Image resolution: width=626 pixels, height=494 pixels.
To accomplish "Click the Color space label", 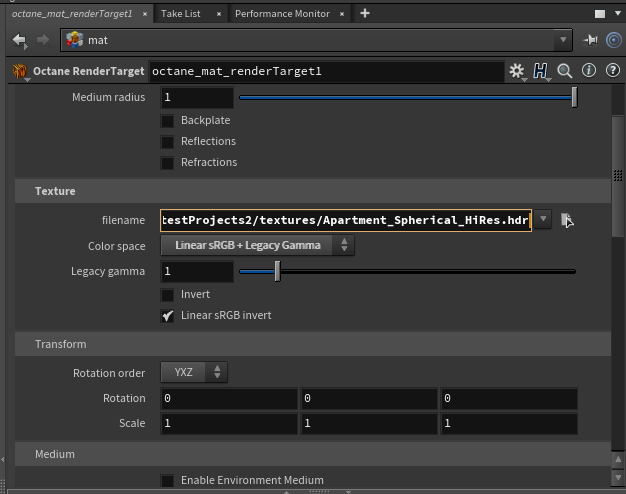I will click(x=117, y=246).
